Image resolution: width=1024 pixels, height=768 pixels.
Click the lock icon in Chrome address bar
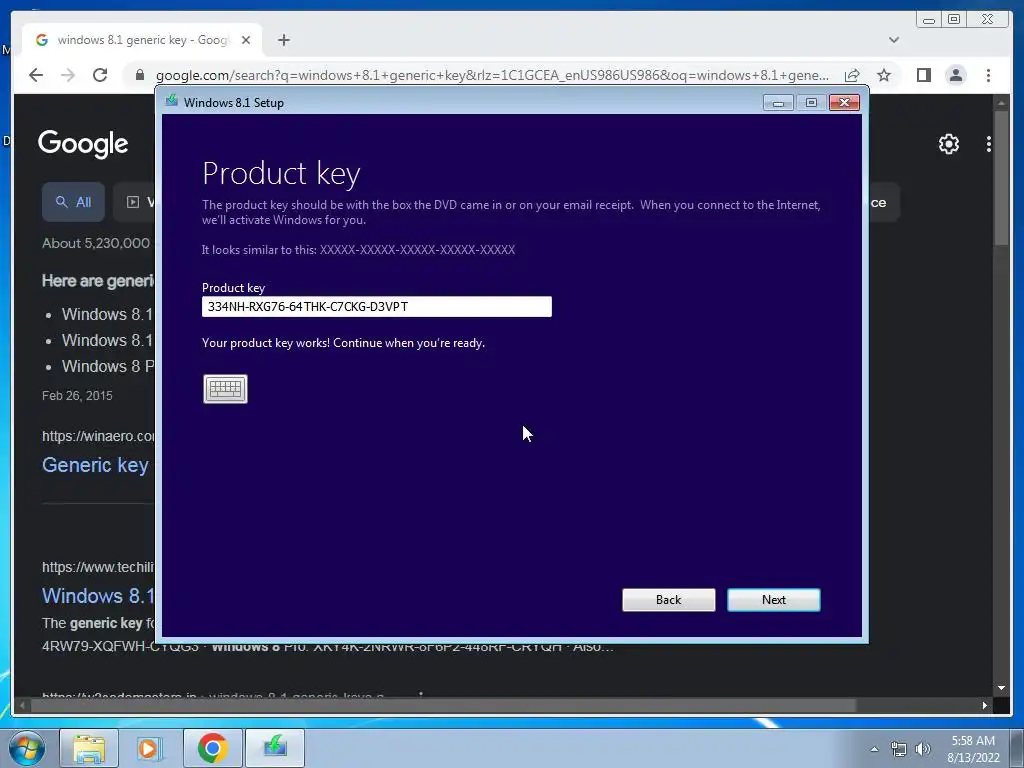[x=139, y=75]
